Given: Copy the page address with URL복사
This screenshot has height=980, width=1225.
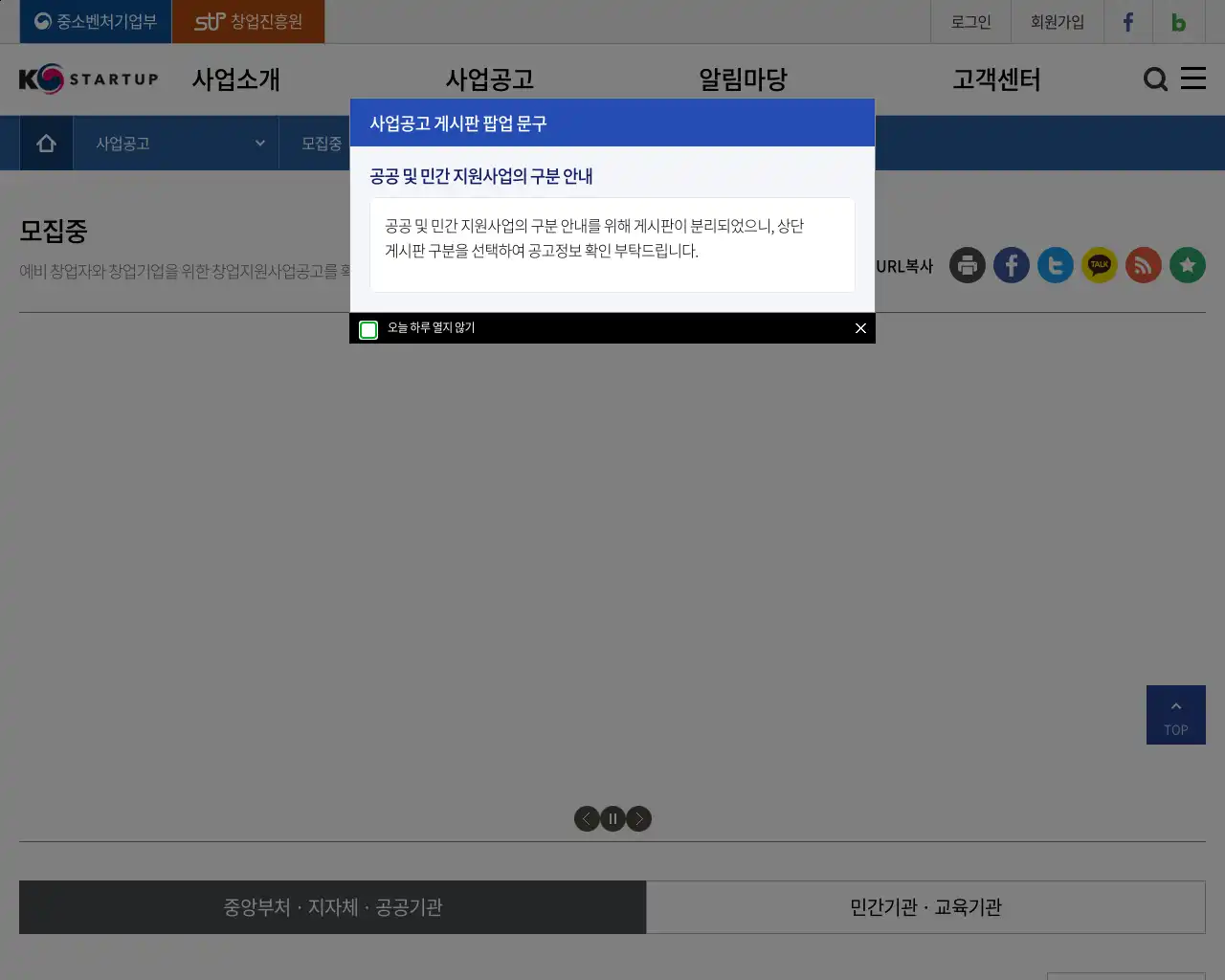Looking at the screenshot, I should pyautogui.click(x=903, y=266).
